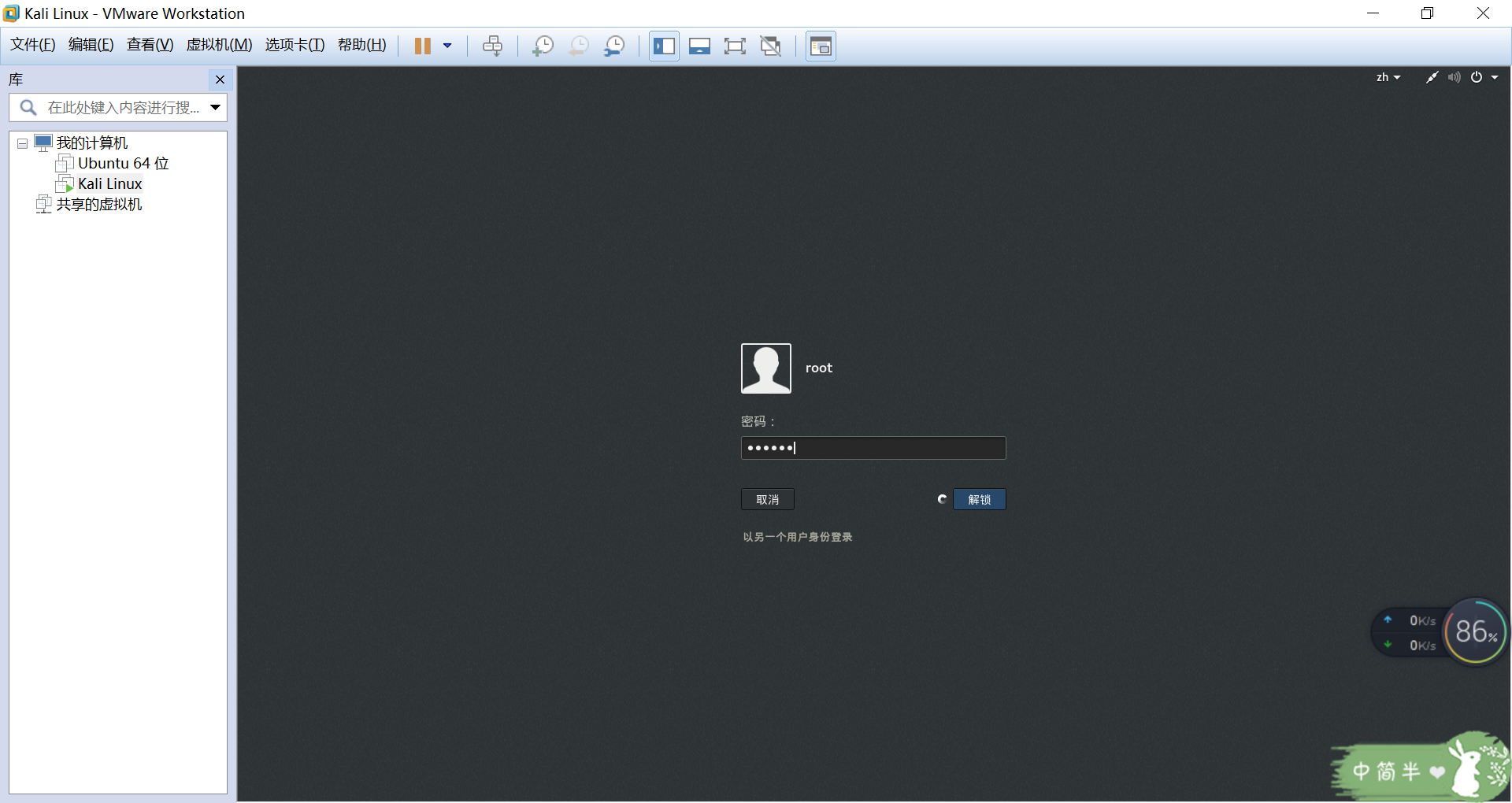The width and height of the screenshot is (1512, 803).
Task: Open the 帮助(H) menu
Action: pyautogui.click(x=361, y=45)
